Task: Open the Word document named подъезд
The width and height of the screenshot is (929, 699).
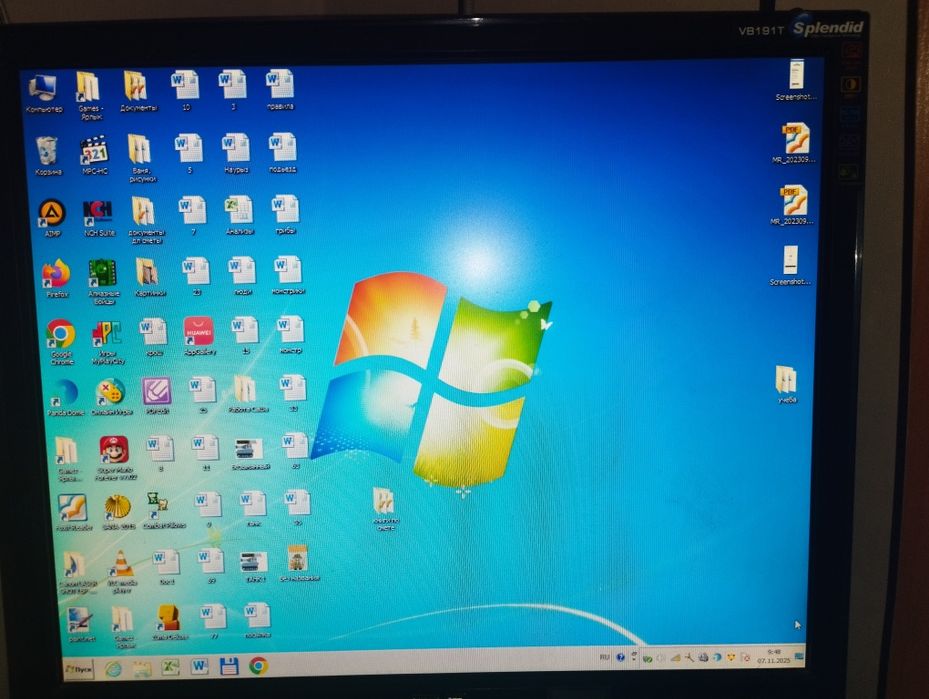Action: pos(283,153)
